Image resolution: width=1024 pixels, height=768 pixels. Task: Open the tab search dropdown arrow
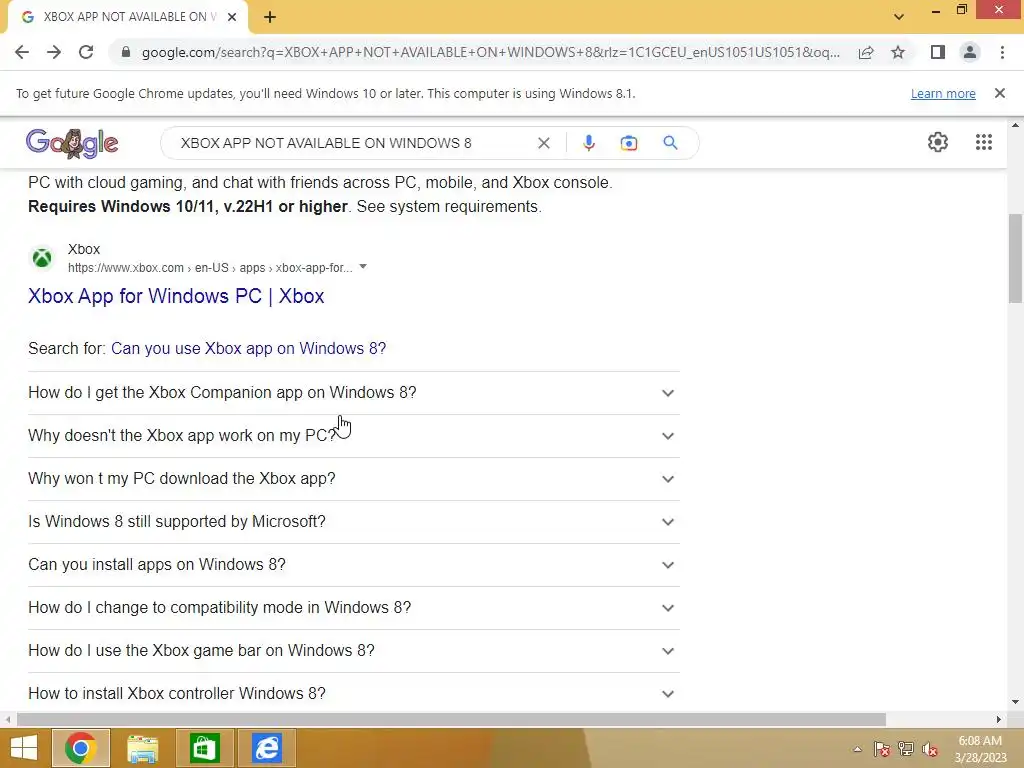click(x=899, y=17)
